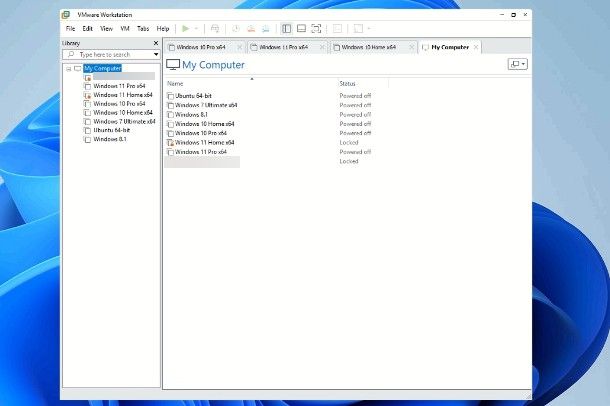Select Windows 8.1 in the VM list
Viewport: 610px width, 406px height.
click(x=190, y=114)
